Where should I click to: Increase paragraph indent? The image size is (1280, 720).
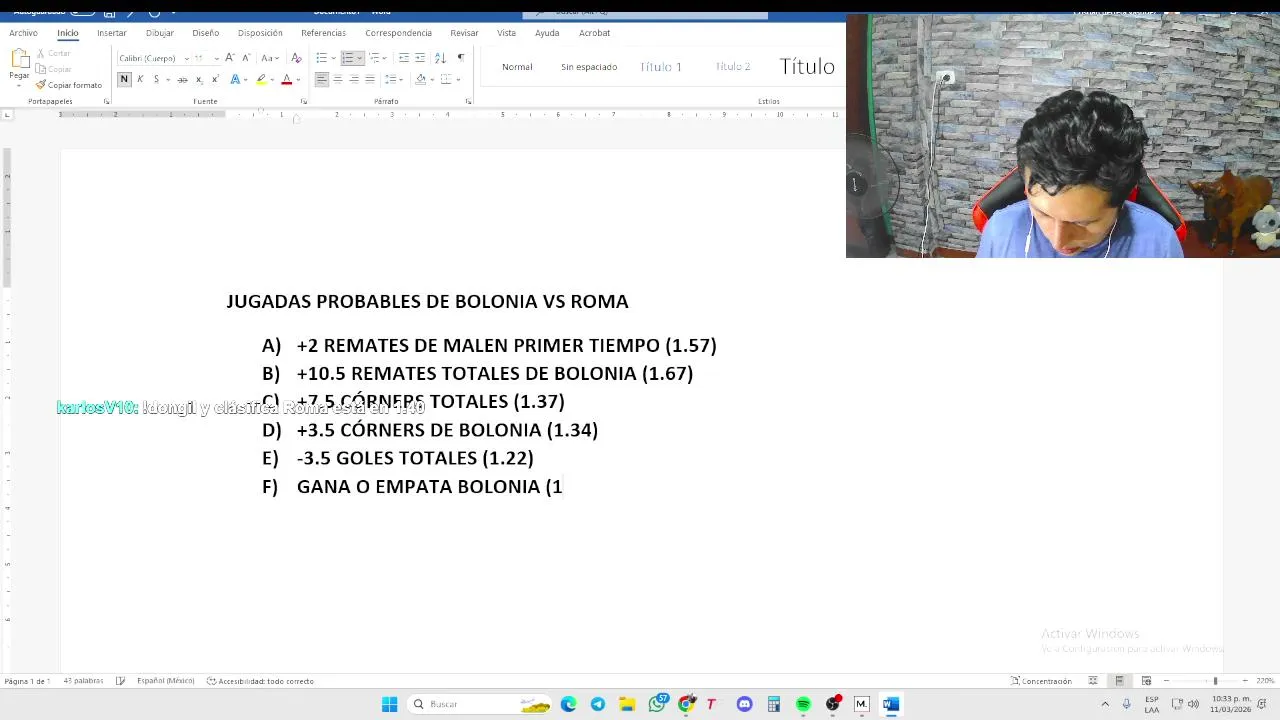pos(420,58)
